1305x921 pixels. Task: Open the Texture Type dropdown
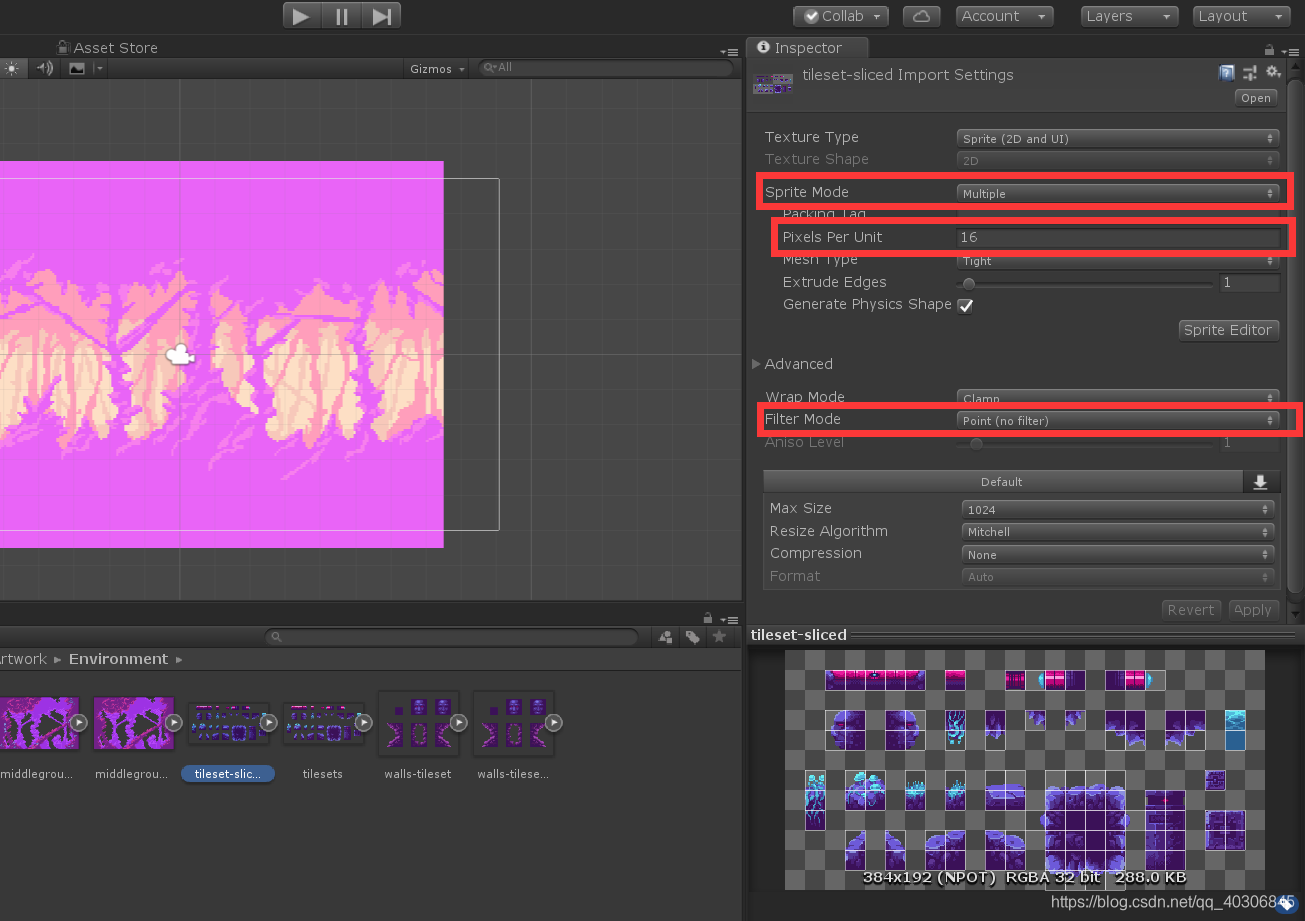tap(1118, 138)
